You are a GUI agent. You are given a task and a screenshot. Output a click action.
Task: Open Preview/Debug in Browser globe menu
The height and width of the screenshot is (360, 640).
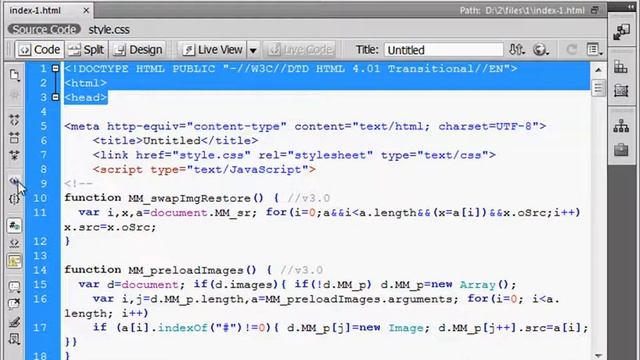pyautogui.click(x=541, y=50)
